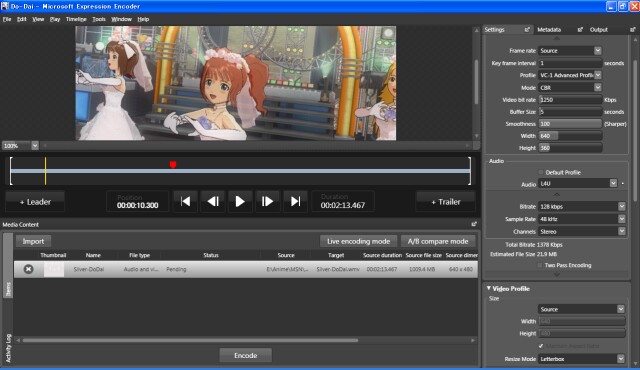
Task: Adjust the Width 640 slider field
Action: coord(570,136)
